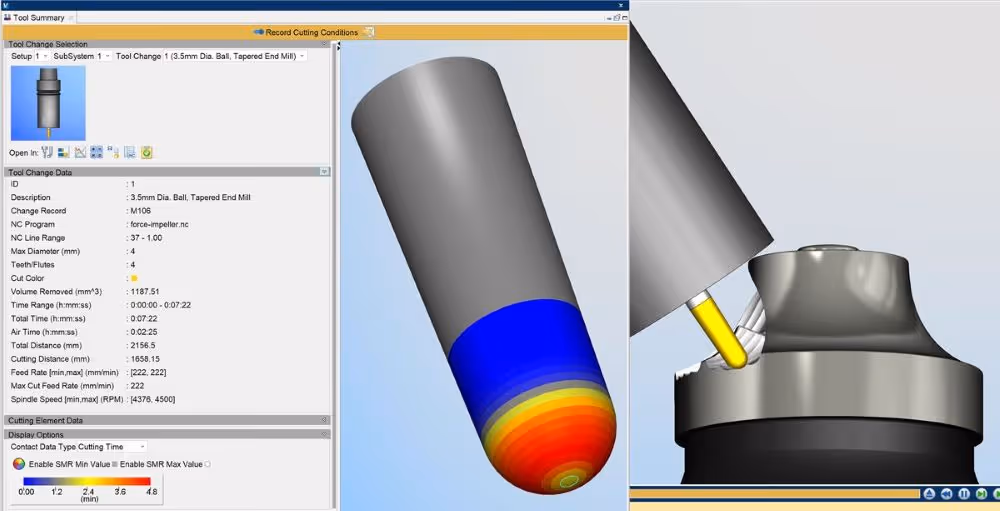Click the Time Range value 0:00:00 - 0:07:22
This screenshot has height=511, width=1000.
click(161, 305)
